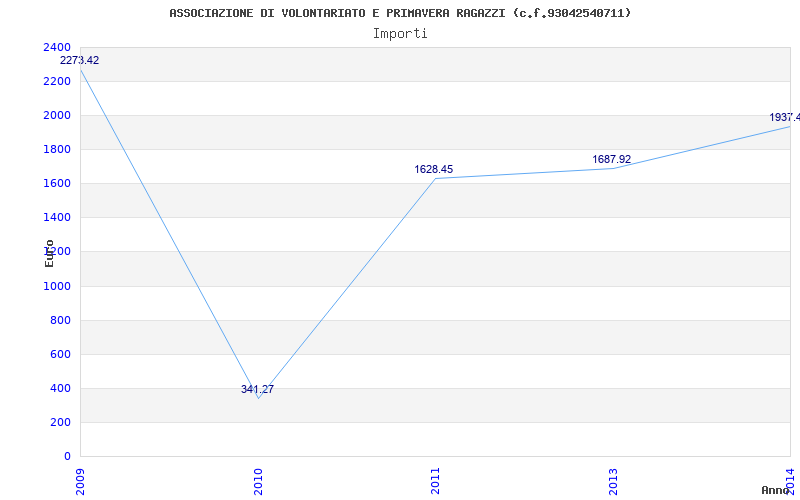Select the 341.27 data label
The height and width of the screenshot is (500, 800).
(258, 389)
